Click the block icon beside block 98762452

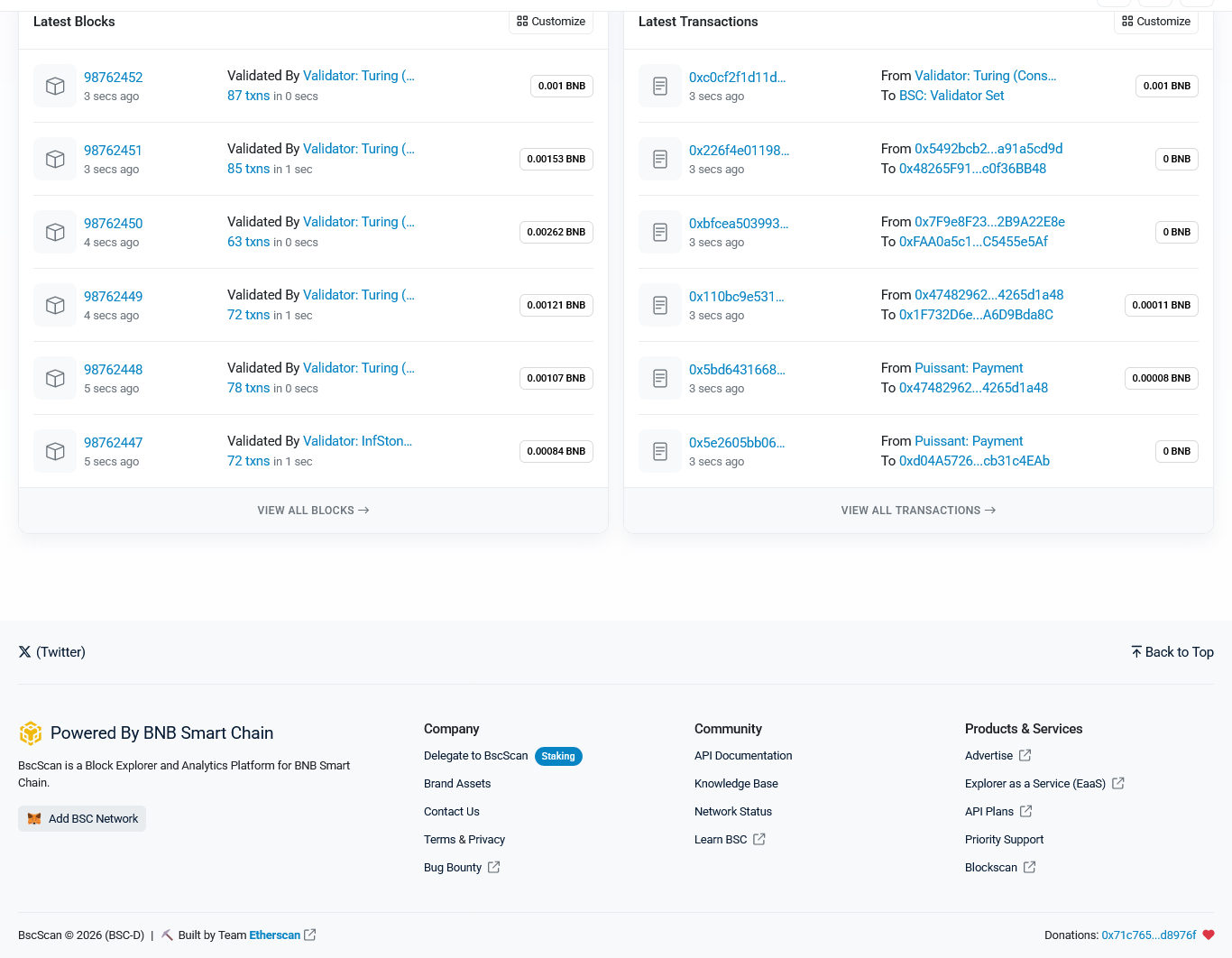tap(55, 86)
